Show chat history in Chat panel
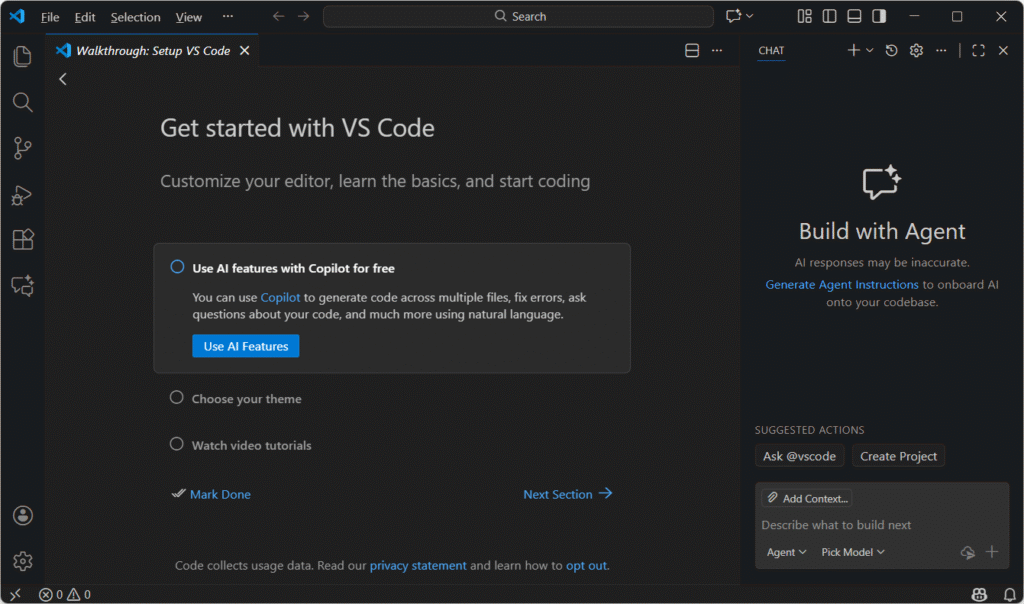The width and height of the screenshot is (1024, 604). coord(891,50)
